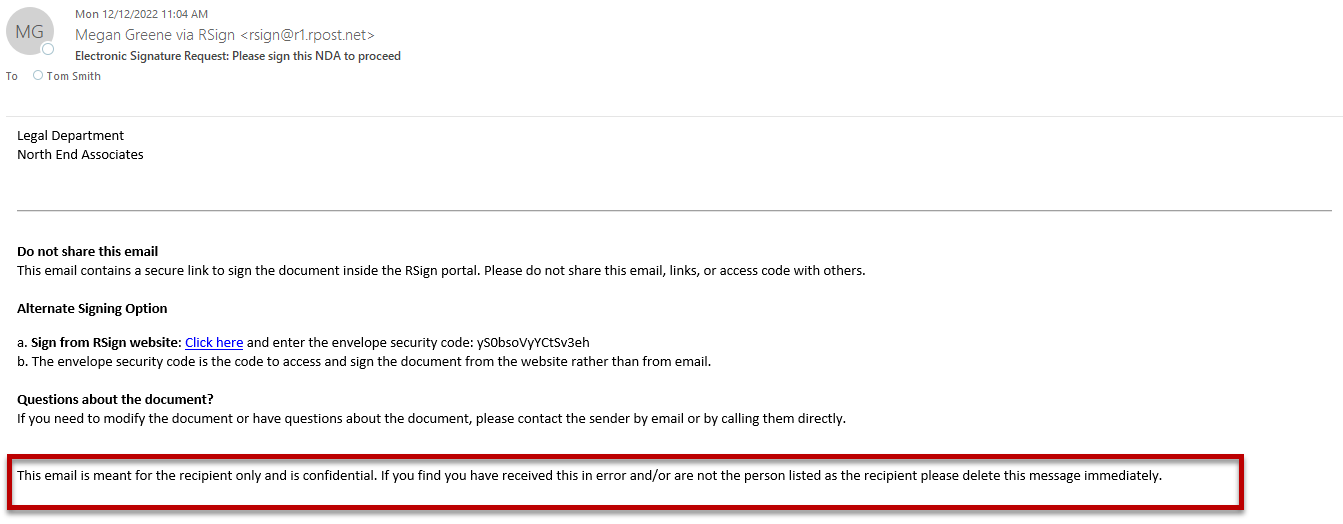Image resolution: width=1343 pixels, height=524 pixels.
Task: Click the 'To' field label
Action: (12, 76)
